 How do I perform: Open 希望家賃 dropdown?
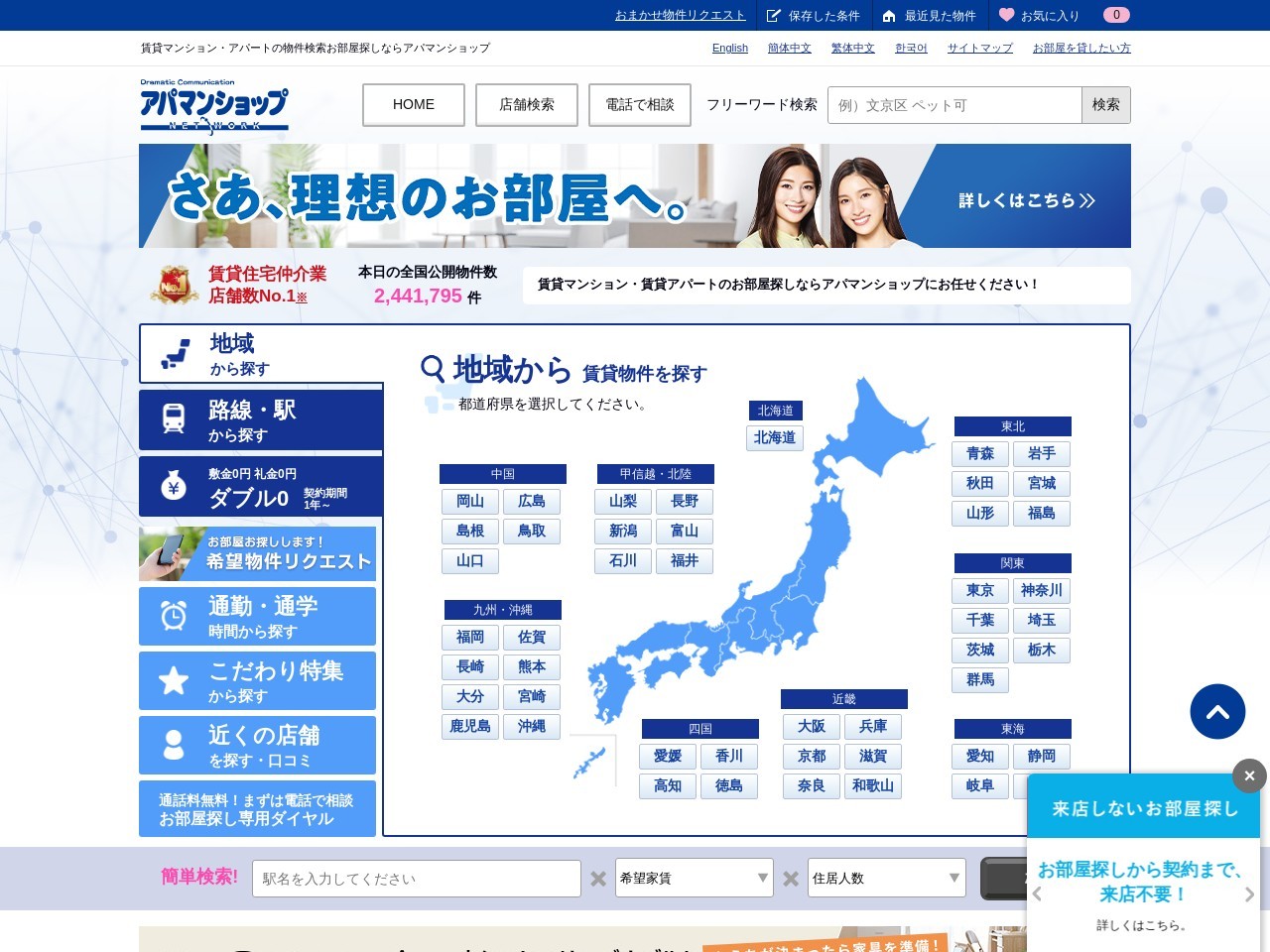point(695,878)
